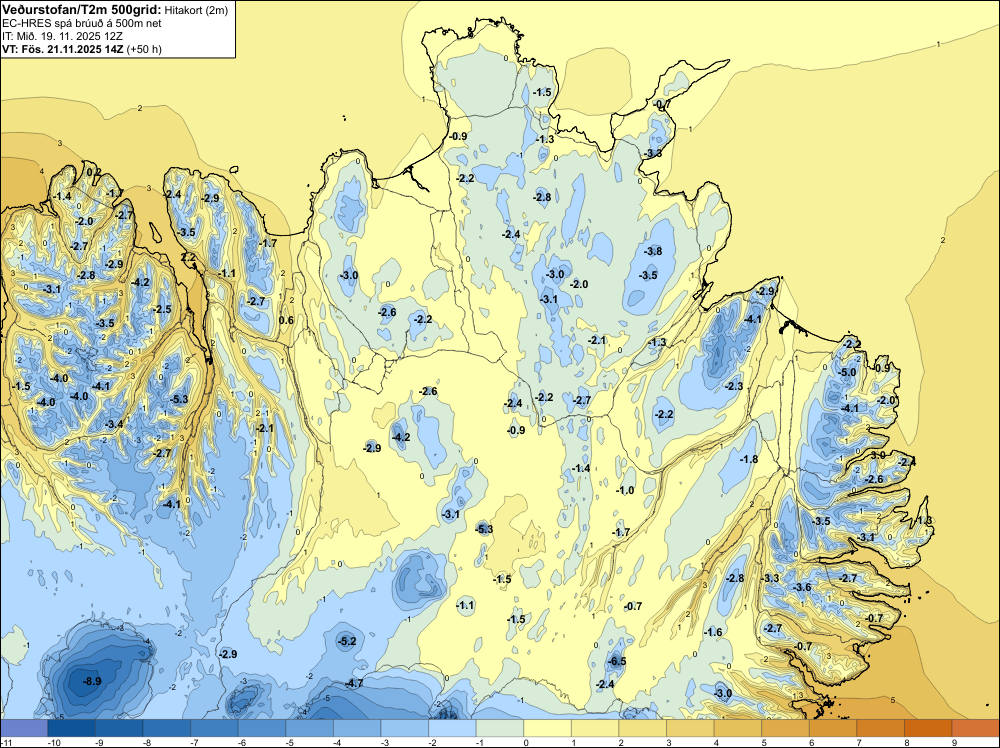Click the -3.6 temperature label
The image size is (1000, 748).
coord(802,587)
